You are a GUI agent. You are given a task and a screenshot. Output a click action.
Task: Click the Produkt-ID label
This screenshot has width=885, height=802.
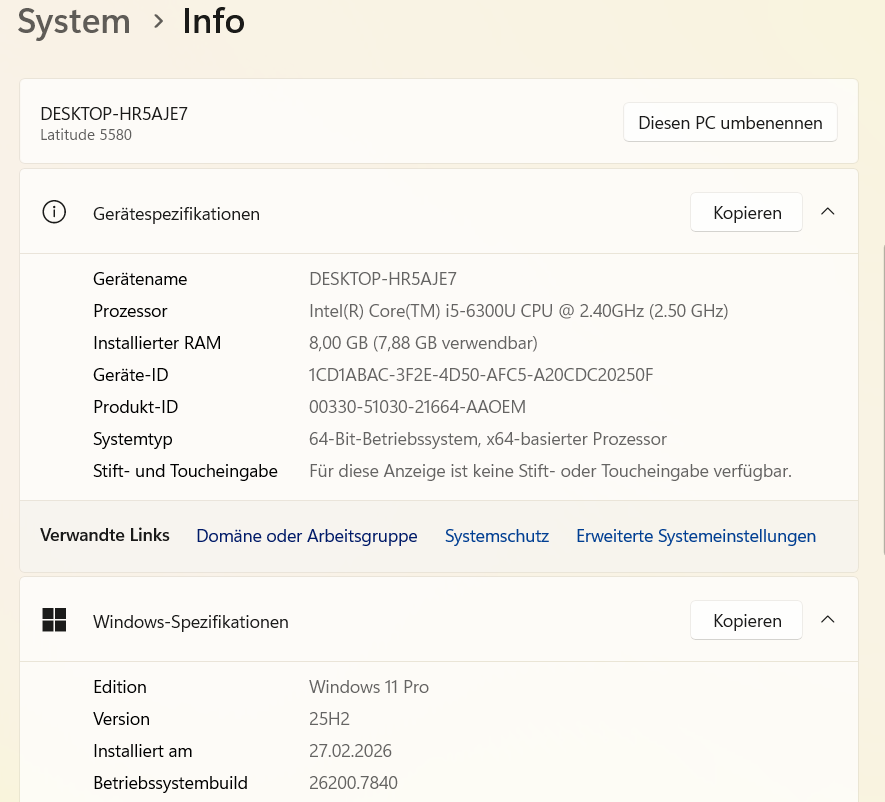135,407
